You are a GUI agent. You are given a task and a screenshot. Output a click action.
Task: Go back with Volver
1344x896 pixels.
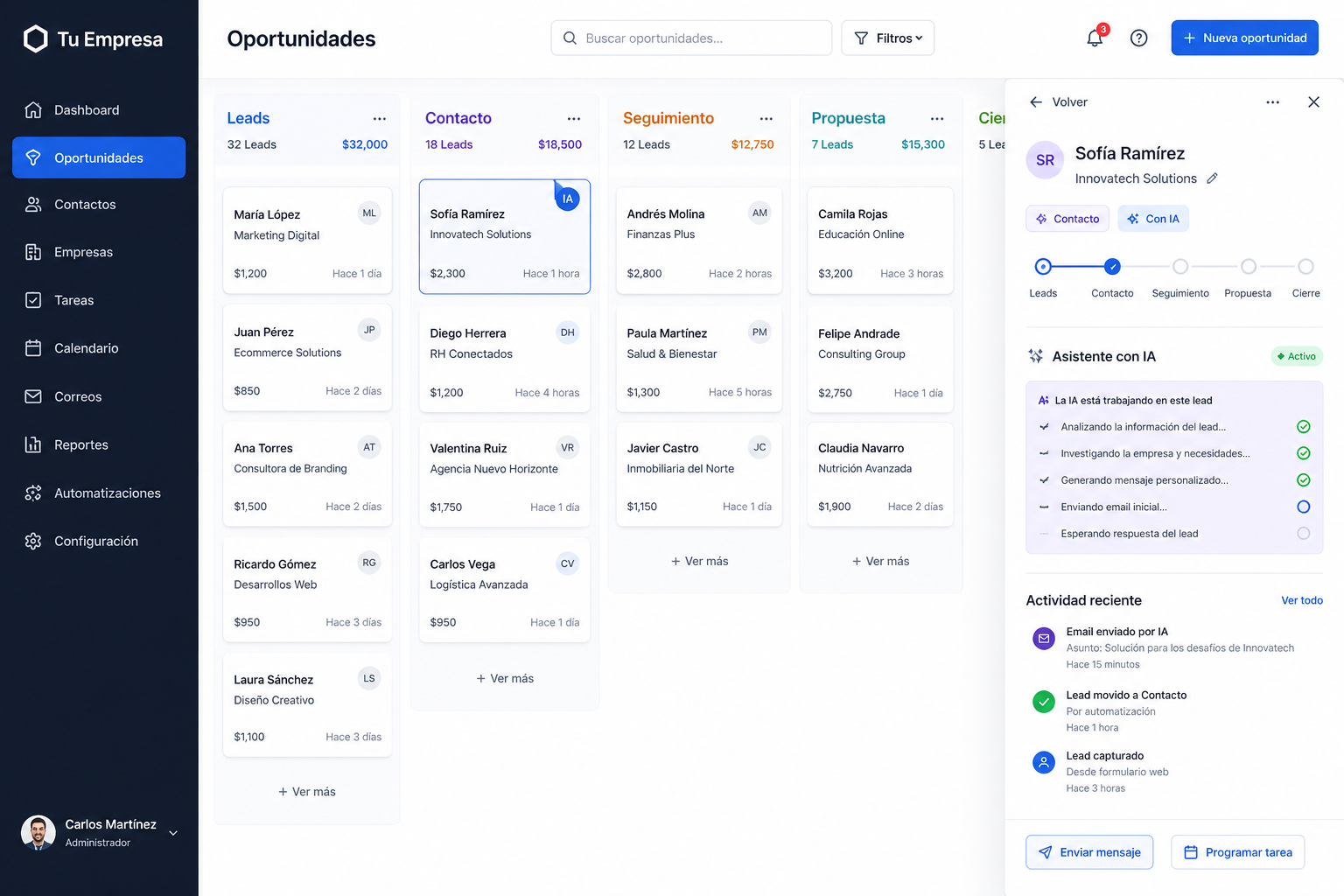(1059, 102)
